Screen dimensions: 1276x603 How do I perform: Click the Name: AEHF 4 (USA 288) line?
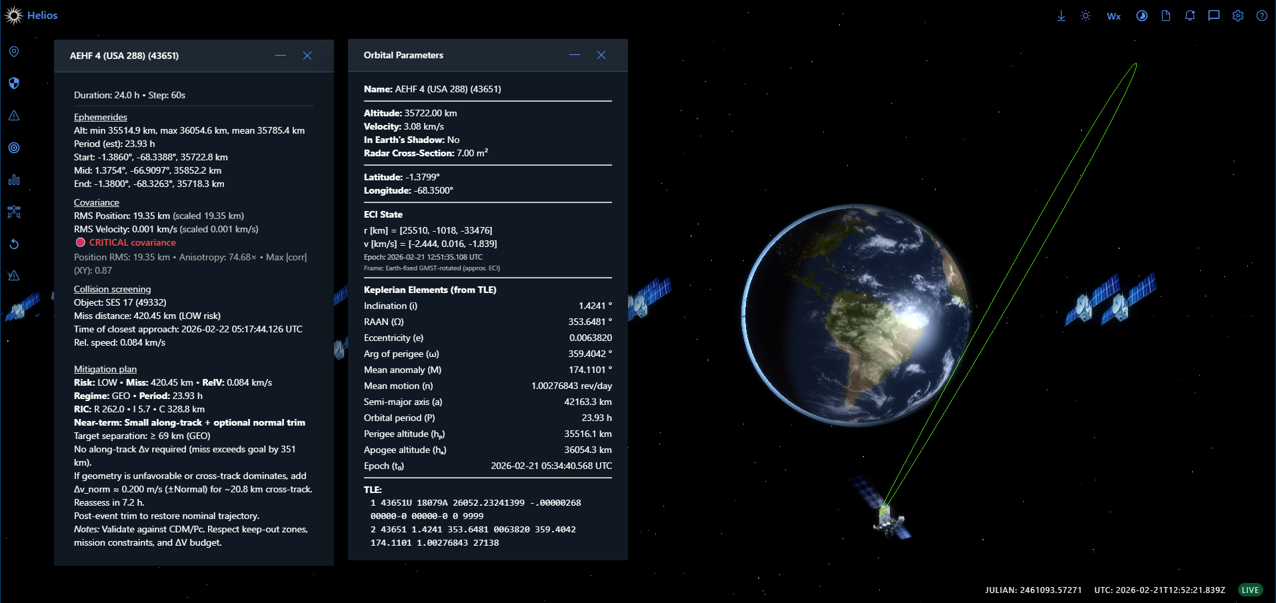pos(432,89)
